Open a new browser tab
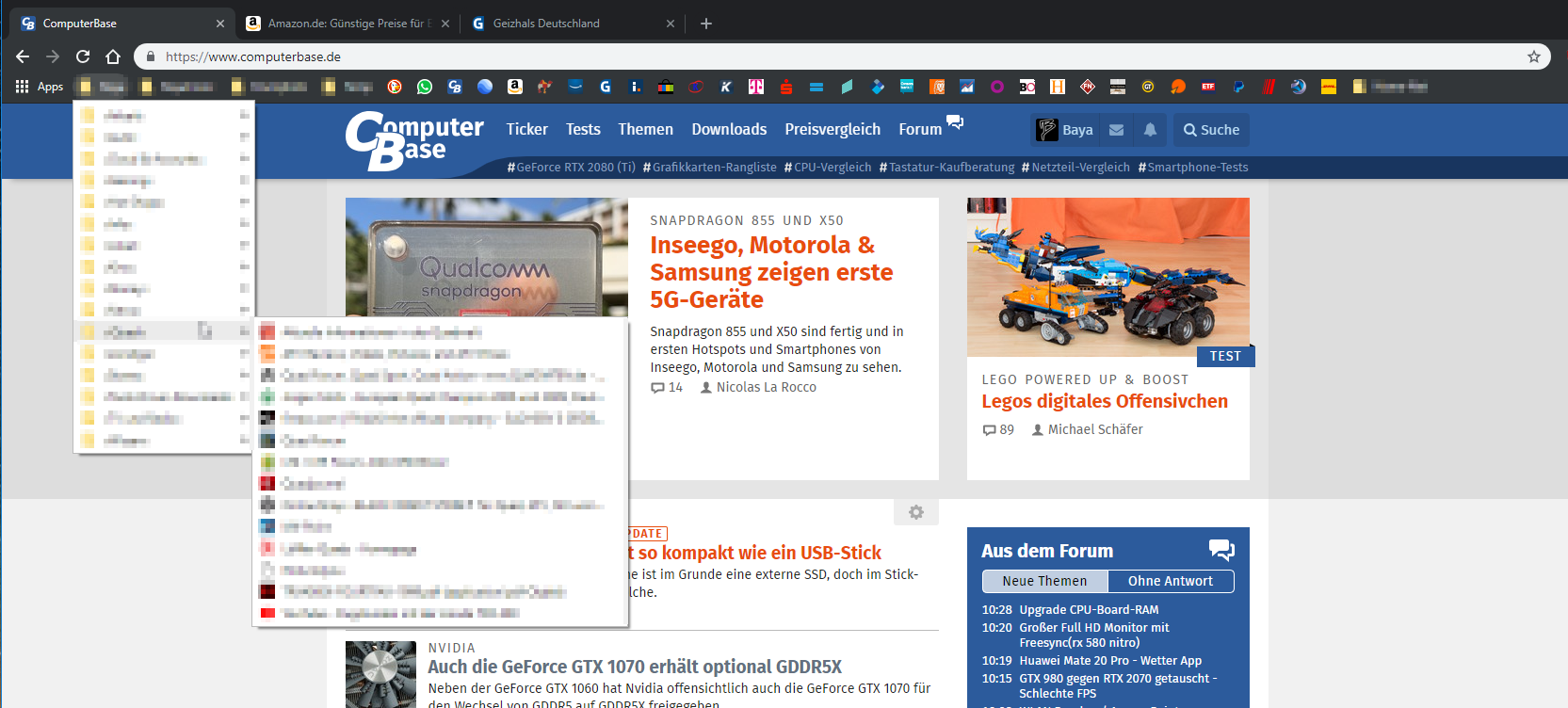Viewport: 1568px width, 708px height. click(706, 24)
